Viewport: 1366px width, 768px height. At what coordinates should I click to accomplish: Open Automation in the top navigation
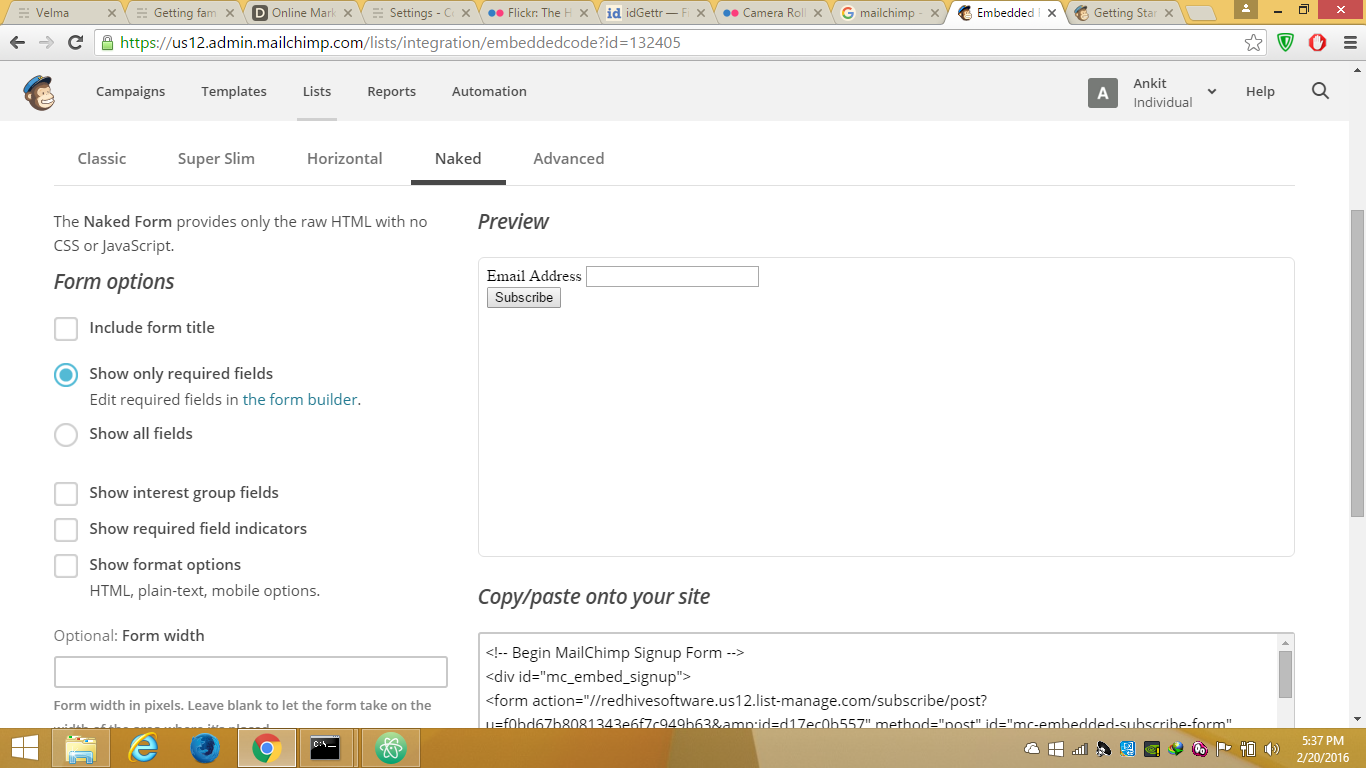[x=489, y=91]
